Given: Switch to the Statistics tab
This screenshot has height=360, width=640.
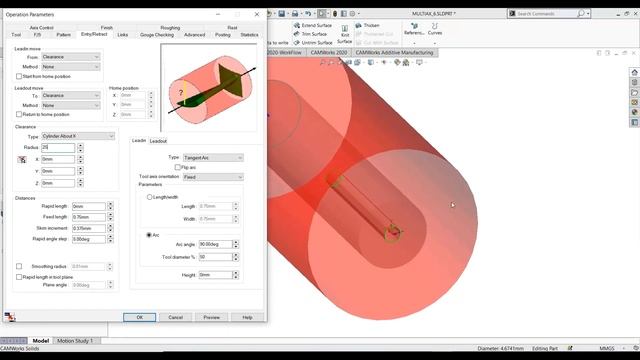Looking at the screenshot, I should [x=249, y=35].
